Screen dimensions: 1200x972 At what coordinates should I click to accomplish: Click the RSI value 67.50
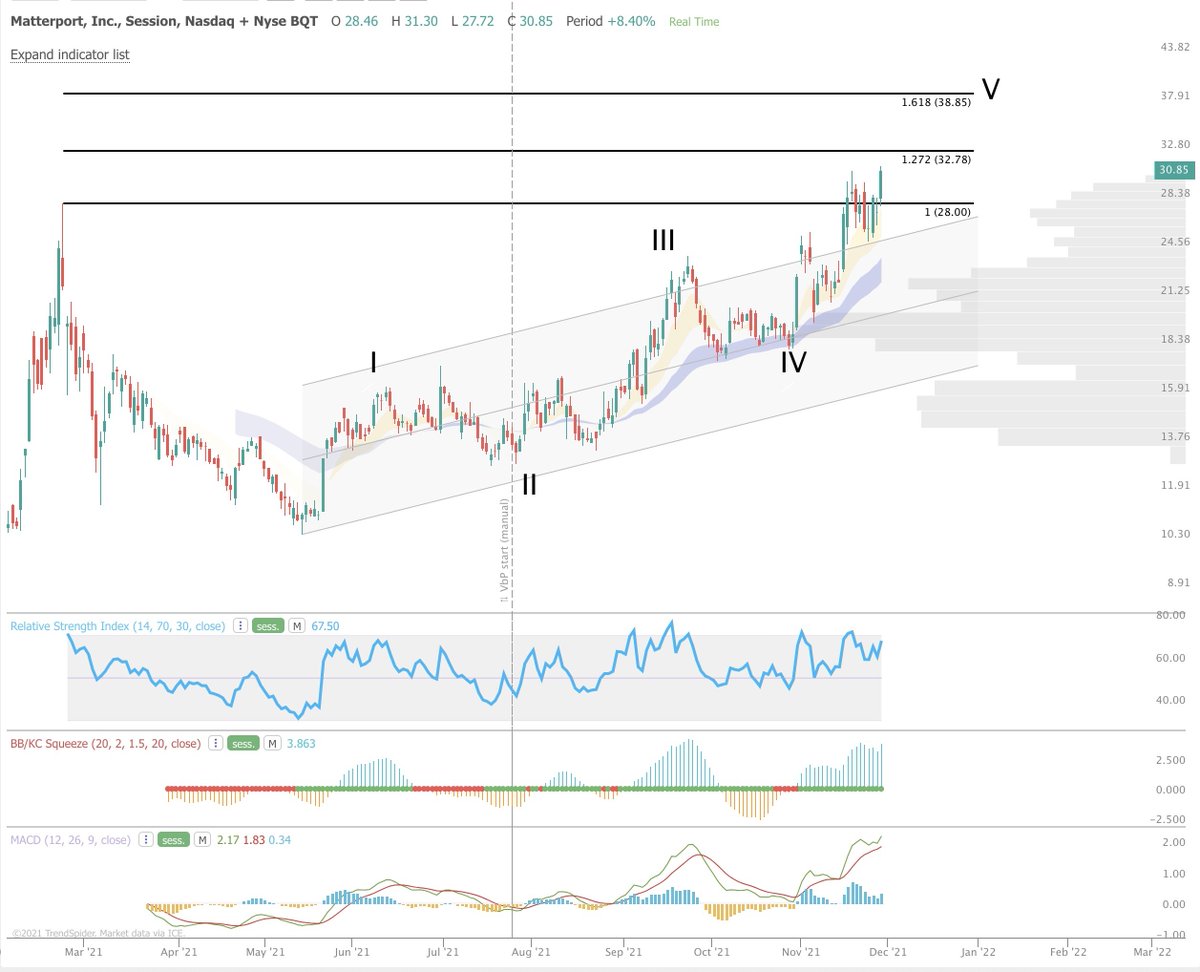click(x=325, y=626)
